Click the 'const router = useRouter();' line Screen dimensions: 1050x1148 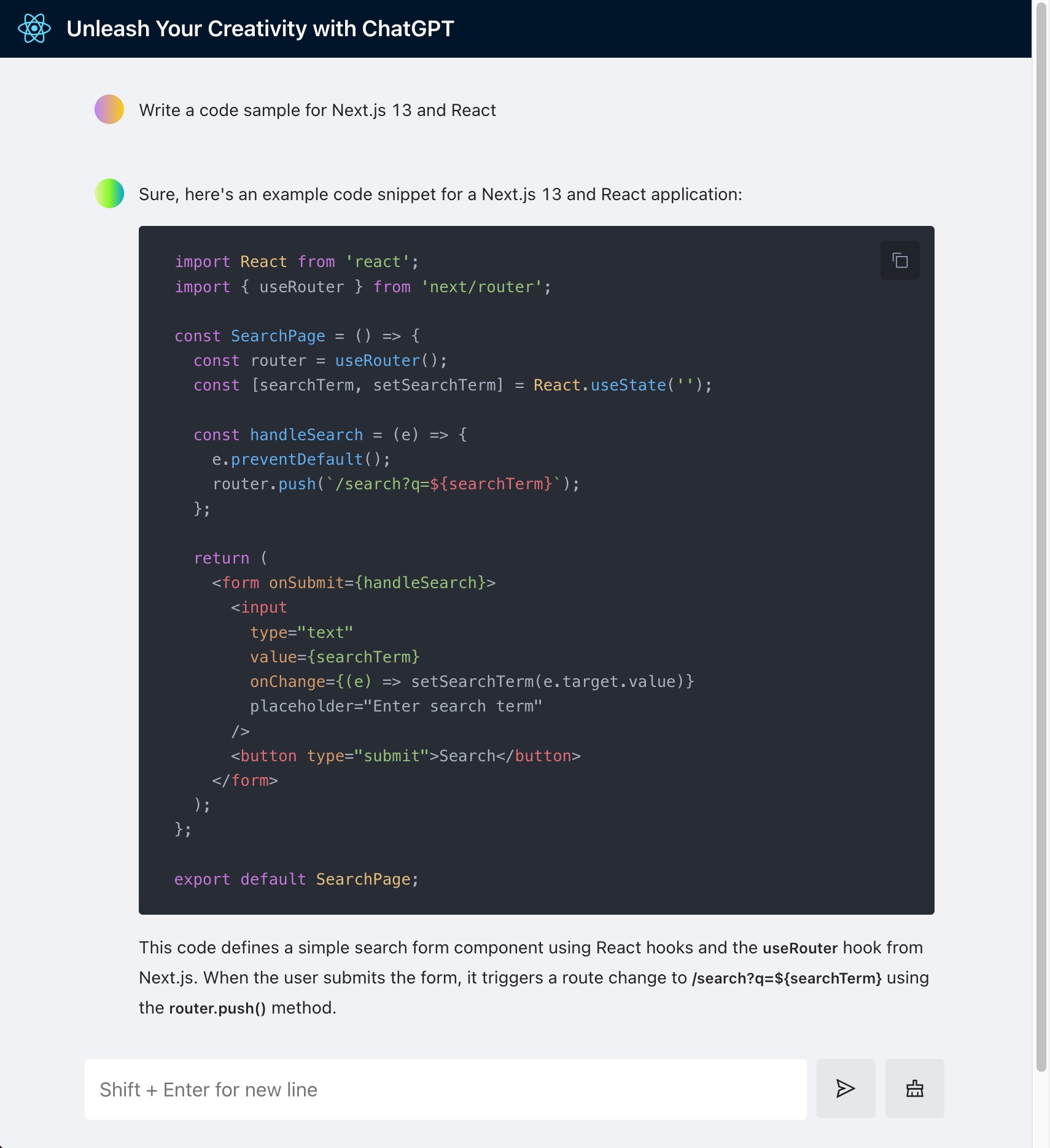(x=321, y=360)
